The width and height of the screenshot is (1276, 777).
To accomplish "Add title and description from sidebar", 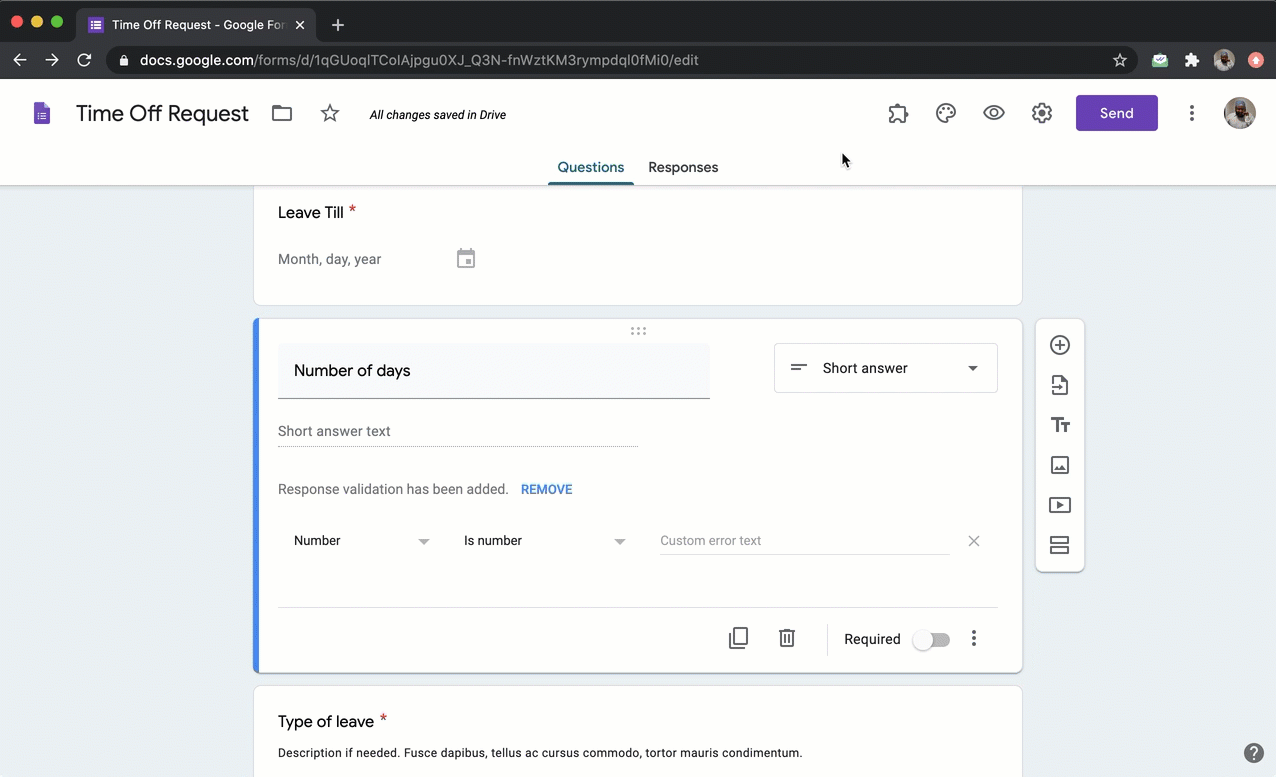I will pos(1060,425).
